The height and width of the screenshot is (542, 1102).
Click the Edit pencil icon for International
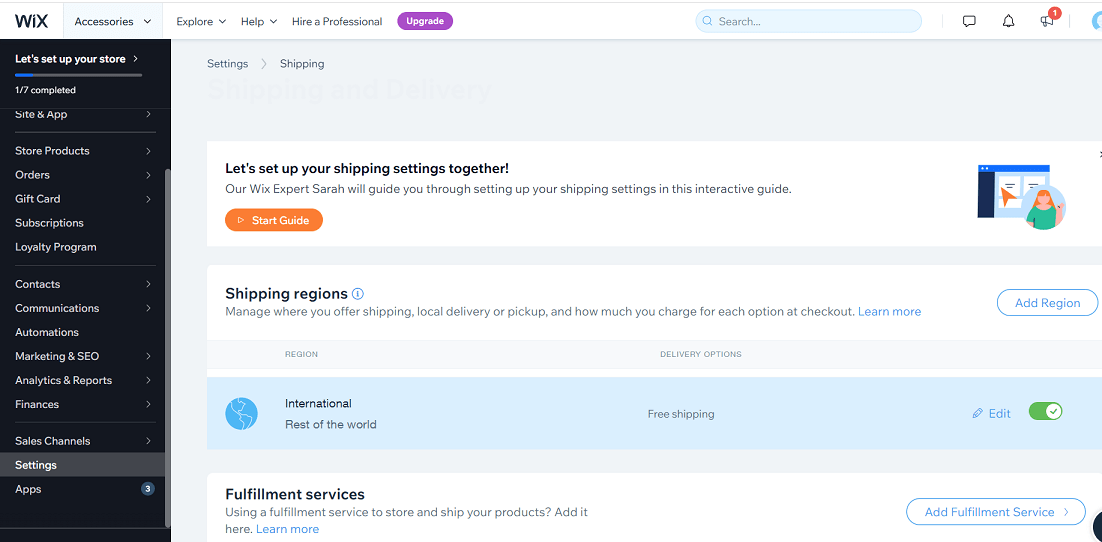pyautogui.click(x=978, y=413)
